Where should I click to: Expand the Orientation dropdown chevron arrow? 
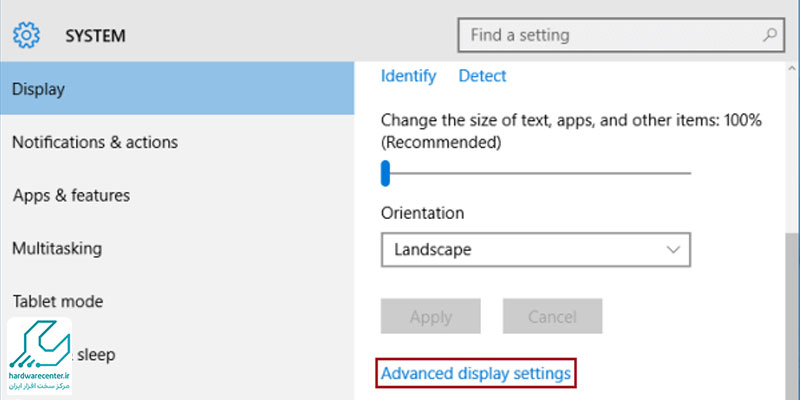point(673,250)
